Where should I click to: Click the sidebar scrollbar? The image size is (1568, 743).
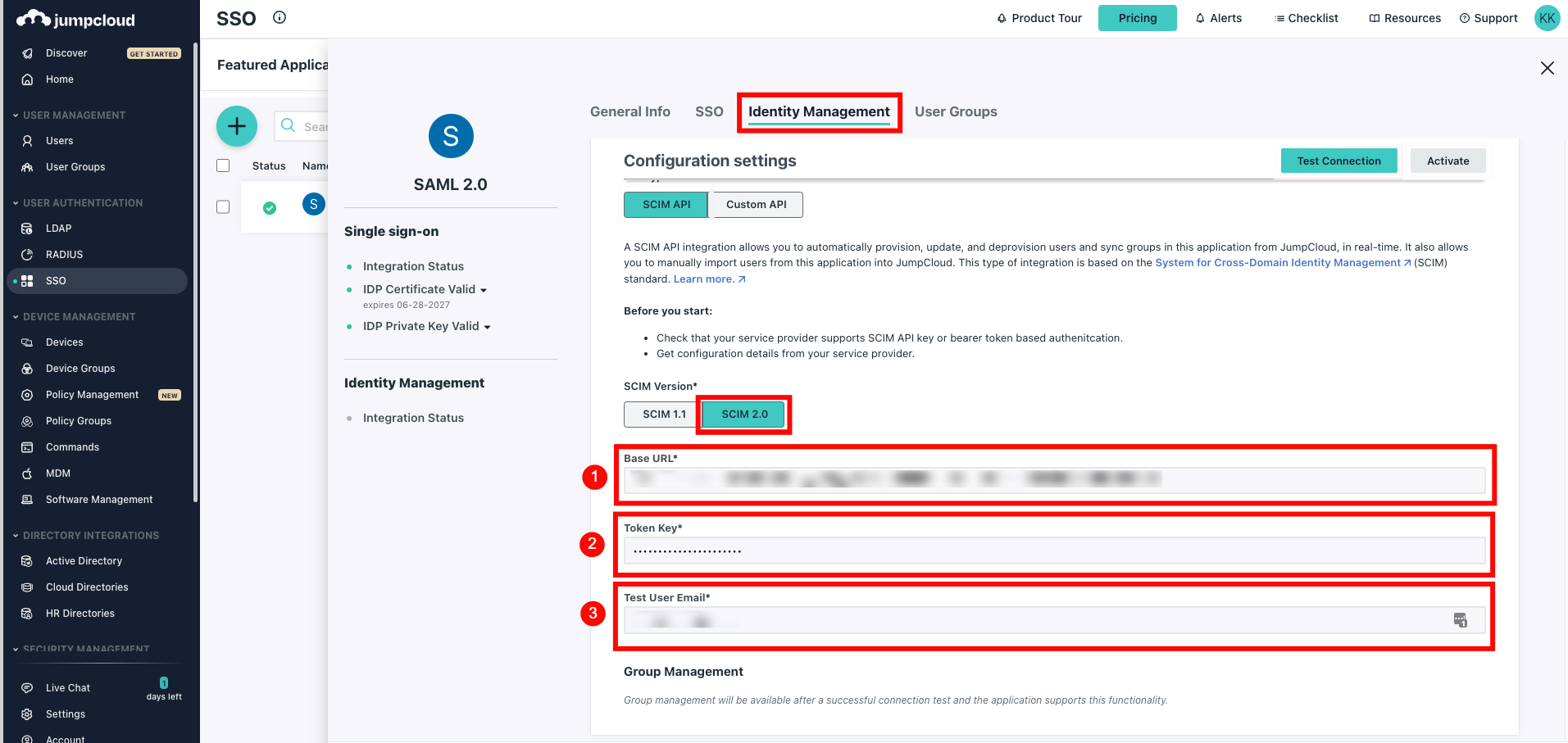pyautogui.click(x=195, y=270)
